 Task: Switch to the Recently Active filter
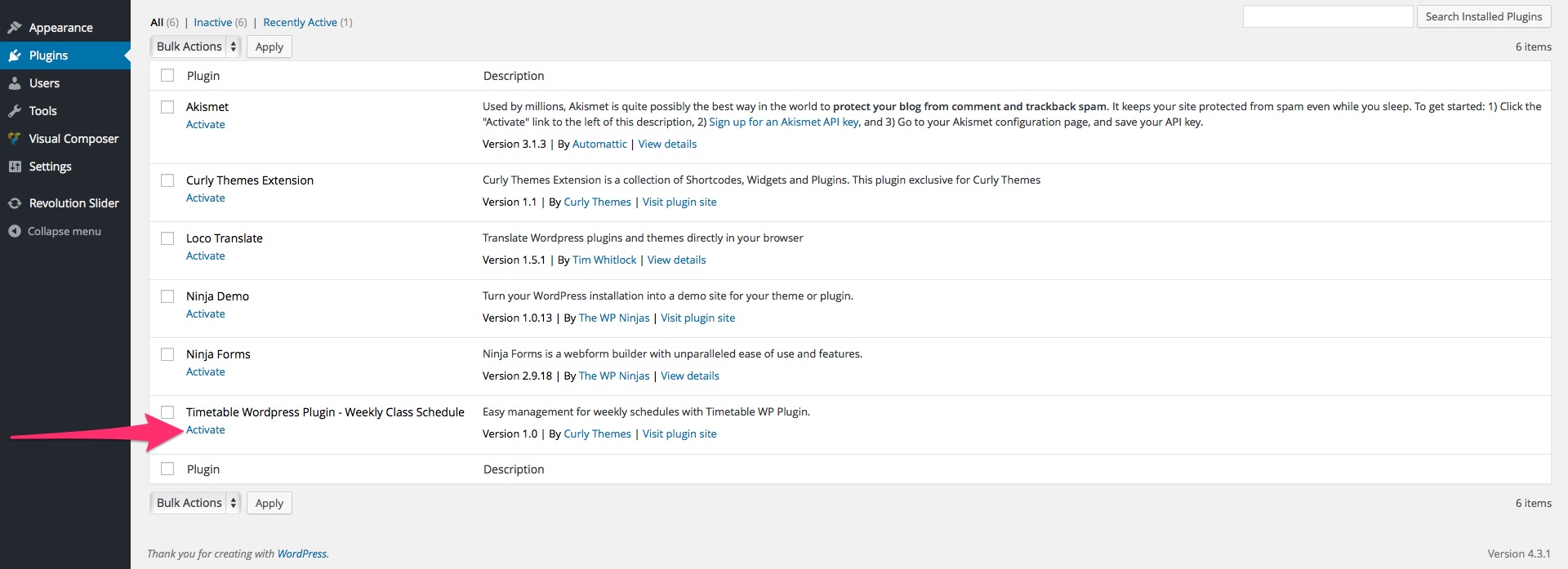pos(300,22)
